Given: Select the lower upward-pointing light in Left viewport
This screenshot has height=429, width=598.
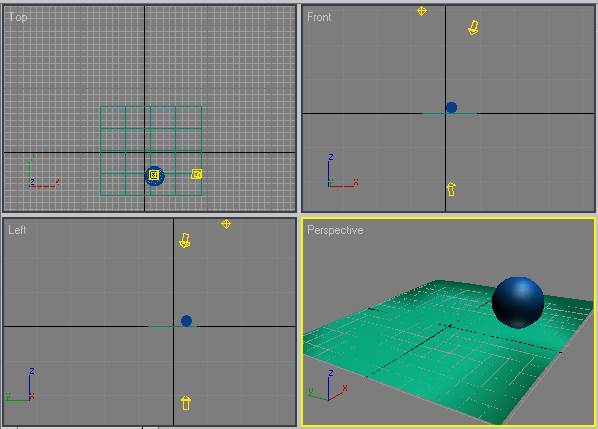Looking at the screenshot, I should (186, 403).
